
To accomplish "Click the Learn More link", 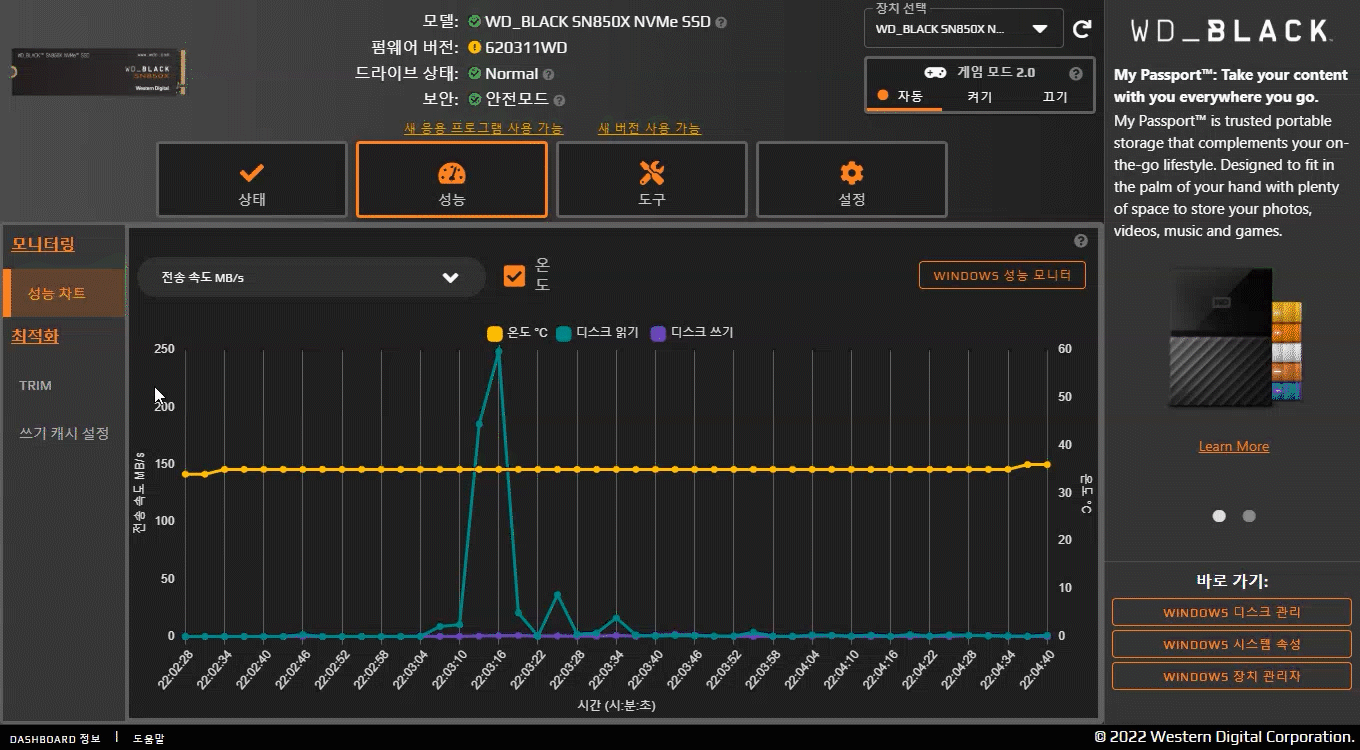I will click(1234, 446).
